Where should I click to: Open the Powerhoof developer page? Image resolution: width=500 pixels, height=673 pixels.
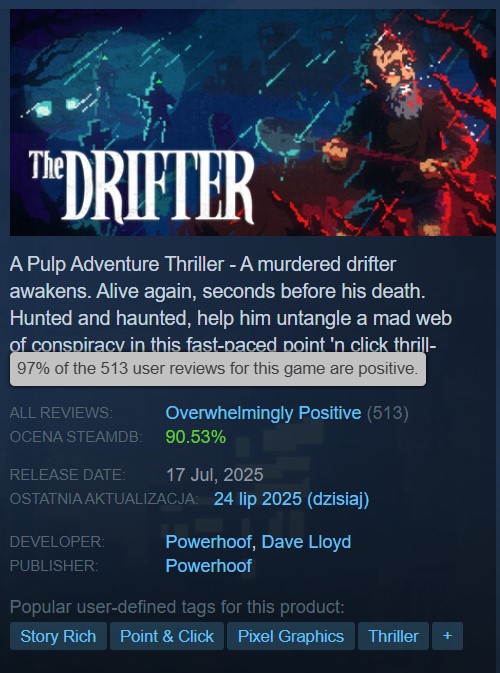pyautogui.click(x=209, y=542)
